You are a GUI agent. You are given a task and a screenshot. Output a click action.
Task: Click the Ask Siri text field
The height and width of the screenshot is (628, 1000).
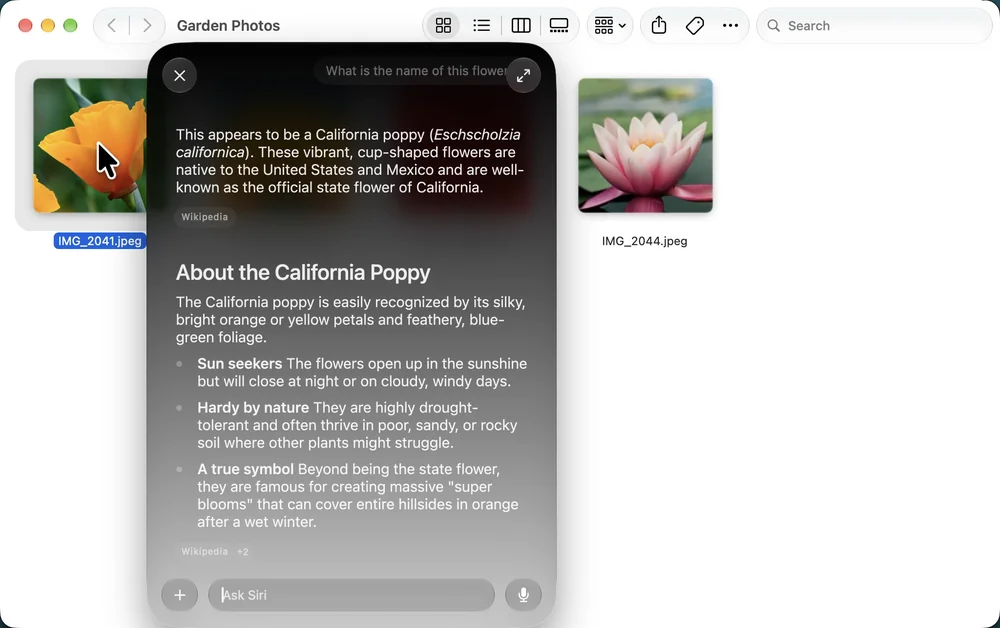[351, 595]
